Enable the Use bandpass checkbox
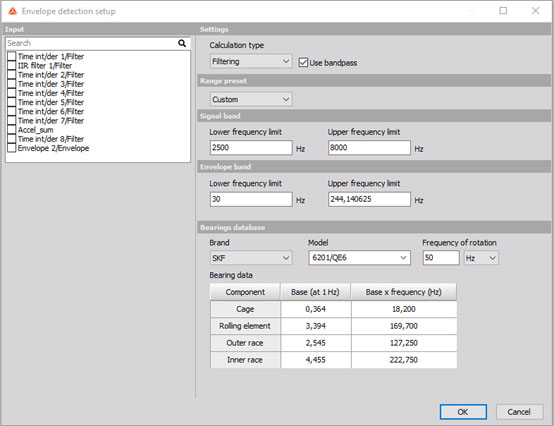This screenshot has height=426, width=554. tap(303, 63)
